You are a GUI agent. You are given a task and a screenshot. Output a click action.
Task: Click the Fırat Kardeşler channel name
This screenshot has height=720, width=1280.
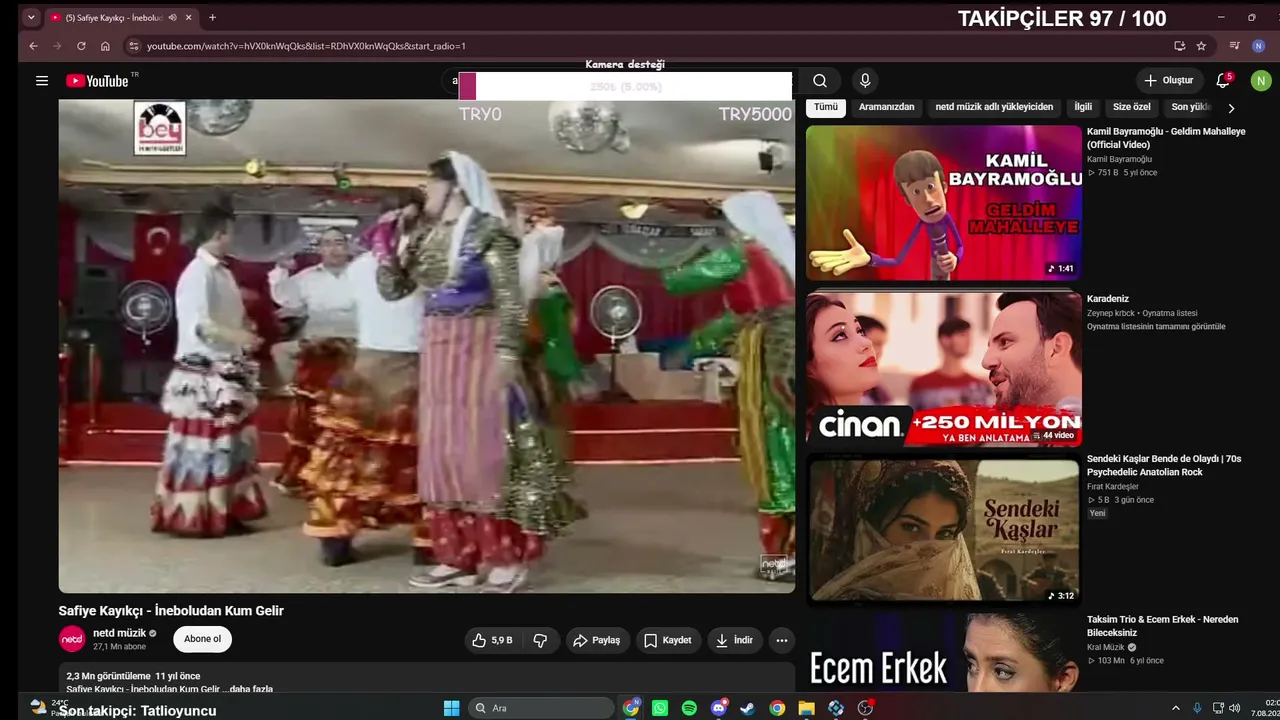[x=1113, y=487]
